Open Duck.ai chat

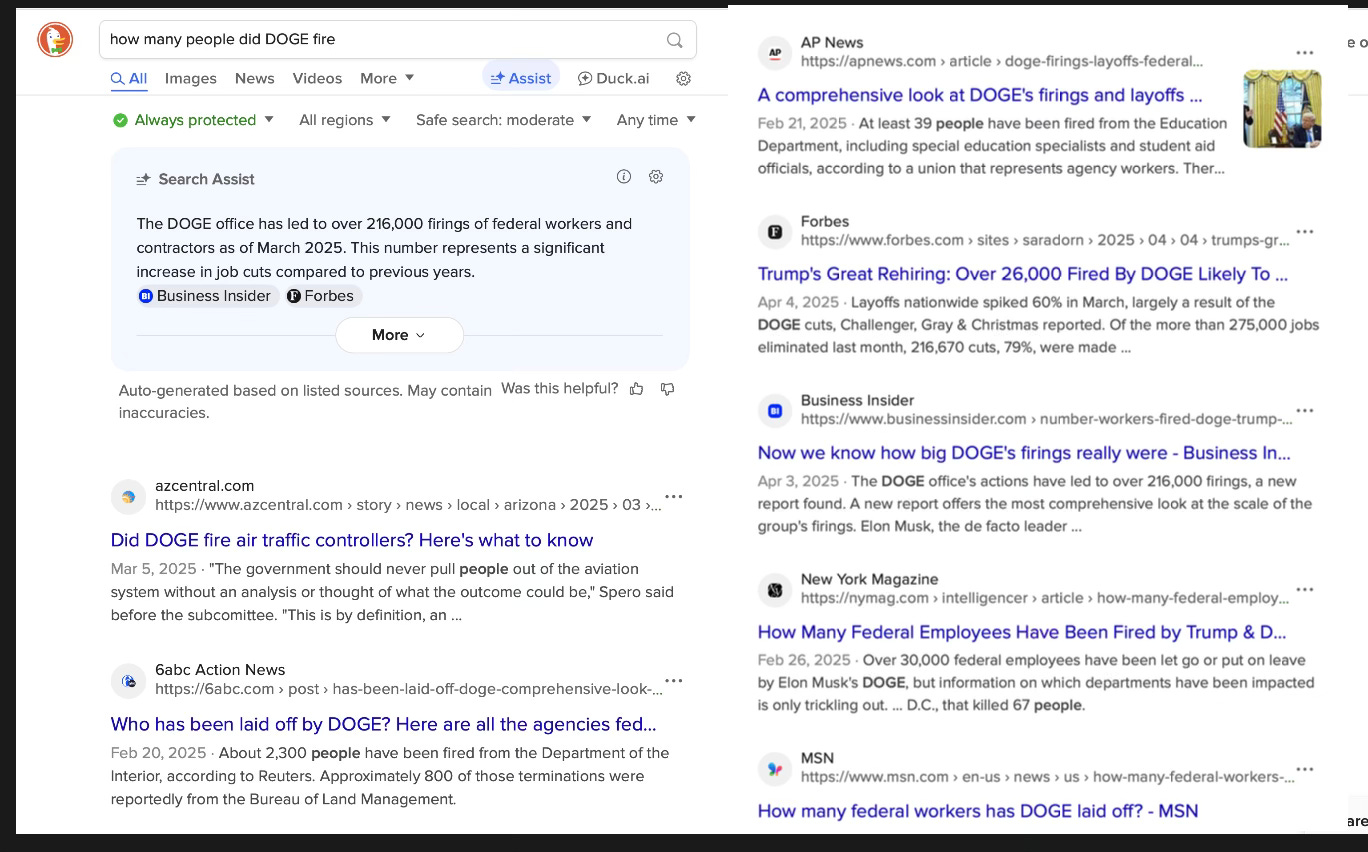coord(613,78)
